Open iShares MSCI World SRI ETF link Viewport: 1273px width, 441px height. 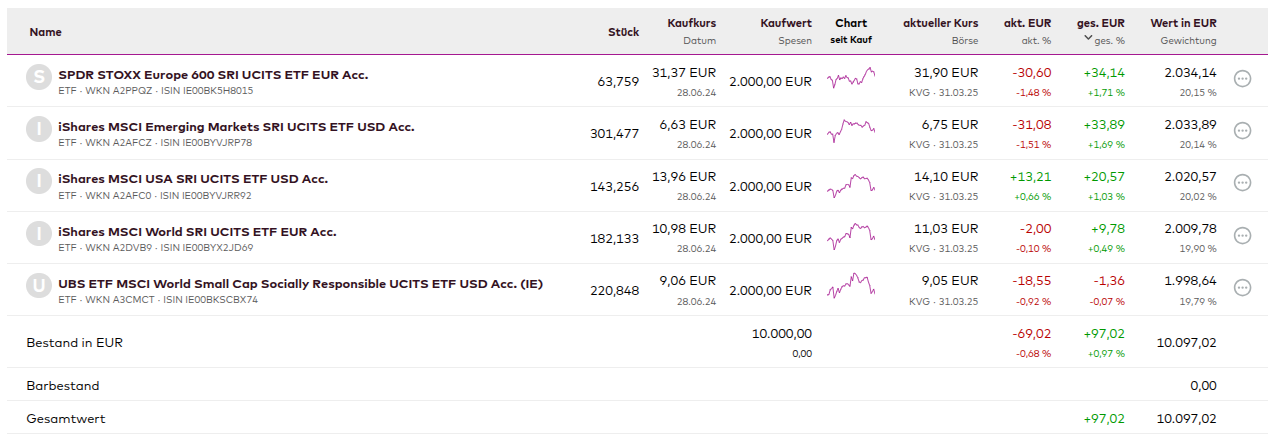pyautogui.click(x=197, y=231)
